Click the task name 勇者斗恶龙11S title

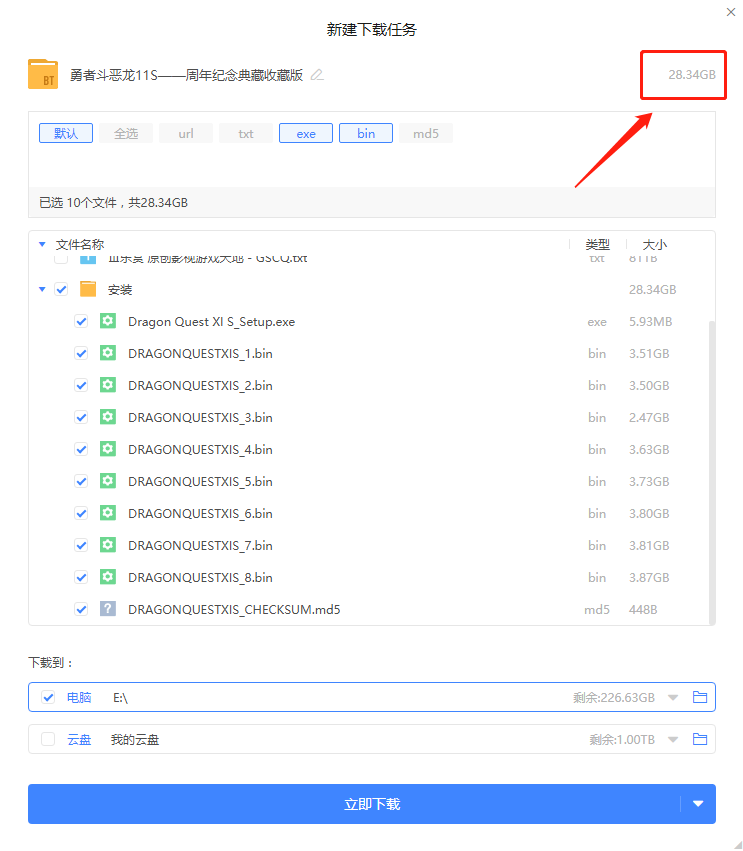(186, 75)
